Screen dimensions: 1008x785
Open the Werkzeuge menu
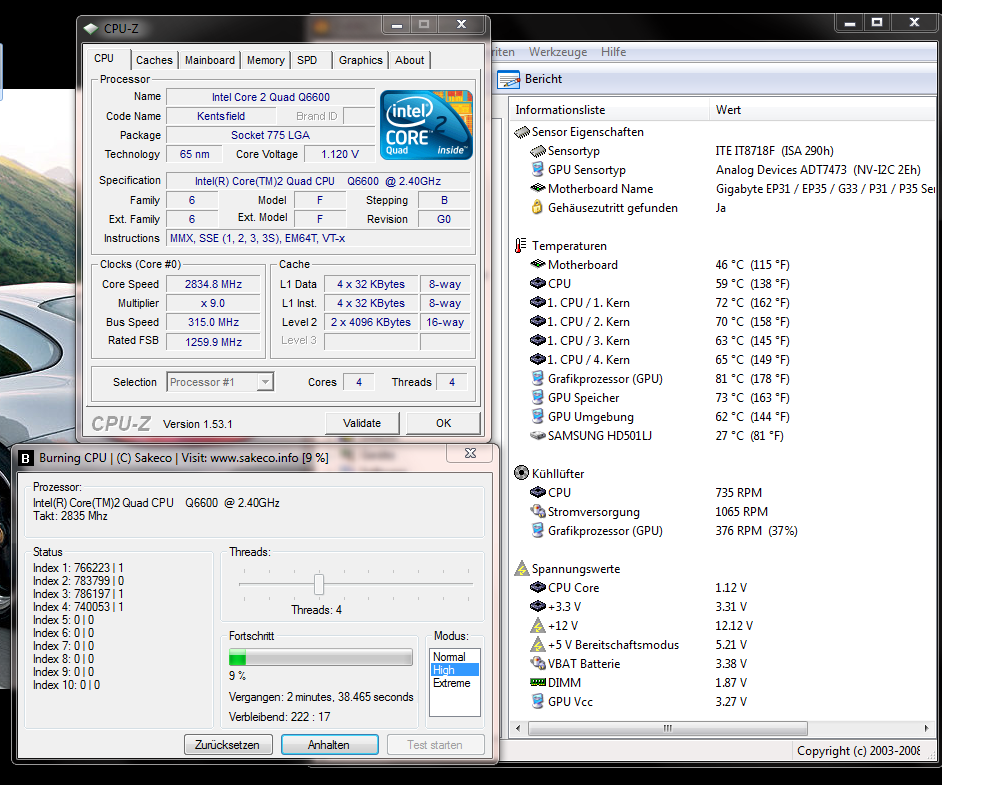click(x=558, y=52)
